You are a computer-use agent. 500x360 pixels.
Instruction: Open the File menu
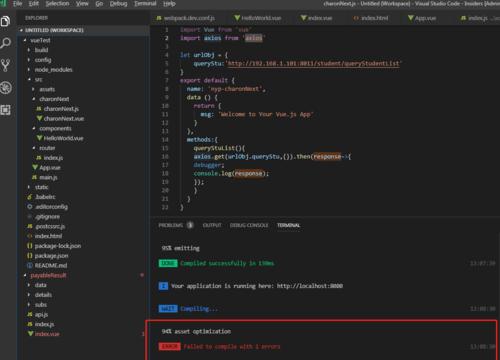[17, 4]
